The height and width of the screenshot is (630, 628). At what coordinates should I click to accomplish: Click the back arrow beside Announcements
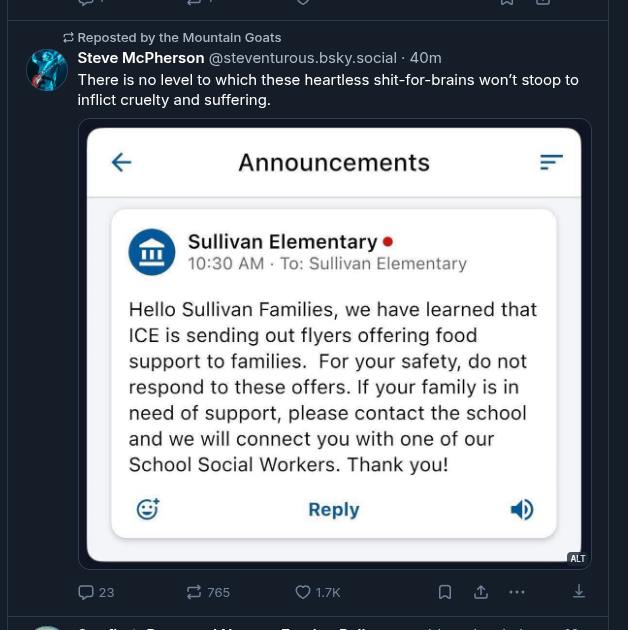coord(121,162)
